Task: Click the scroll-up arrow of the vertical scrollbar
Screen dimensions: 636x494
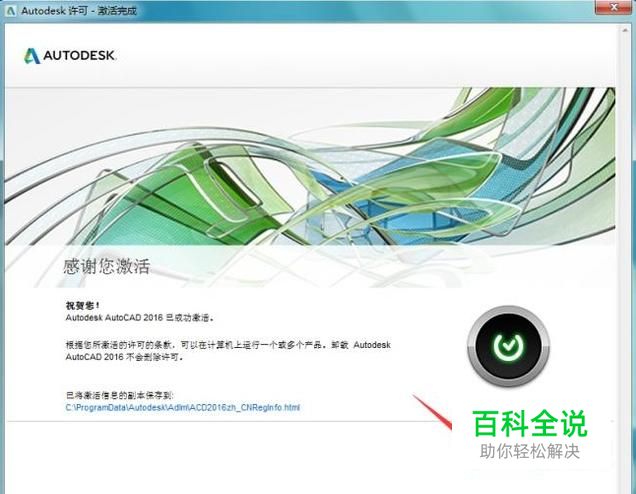Action: tap(625, 32)
